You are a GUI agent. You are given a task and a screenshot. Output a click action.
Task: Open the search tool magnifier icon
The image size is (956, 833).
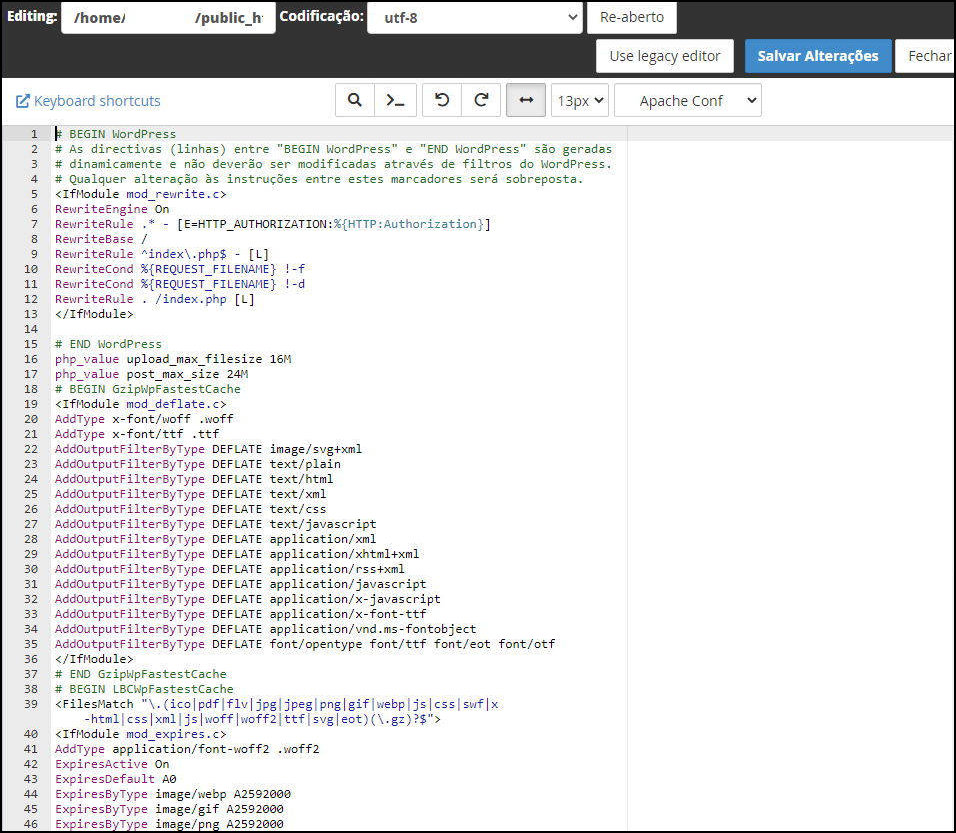pos(354,100)
